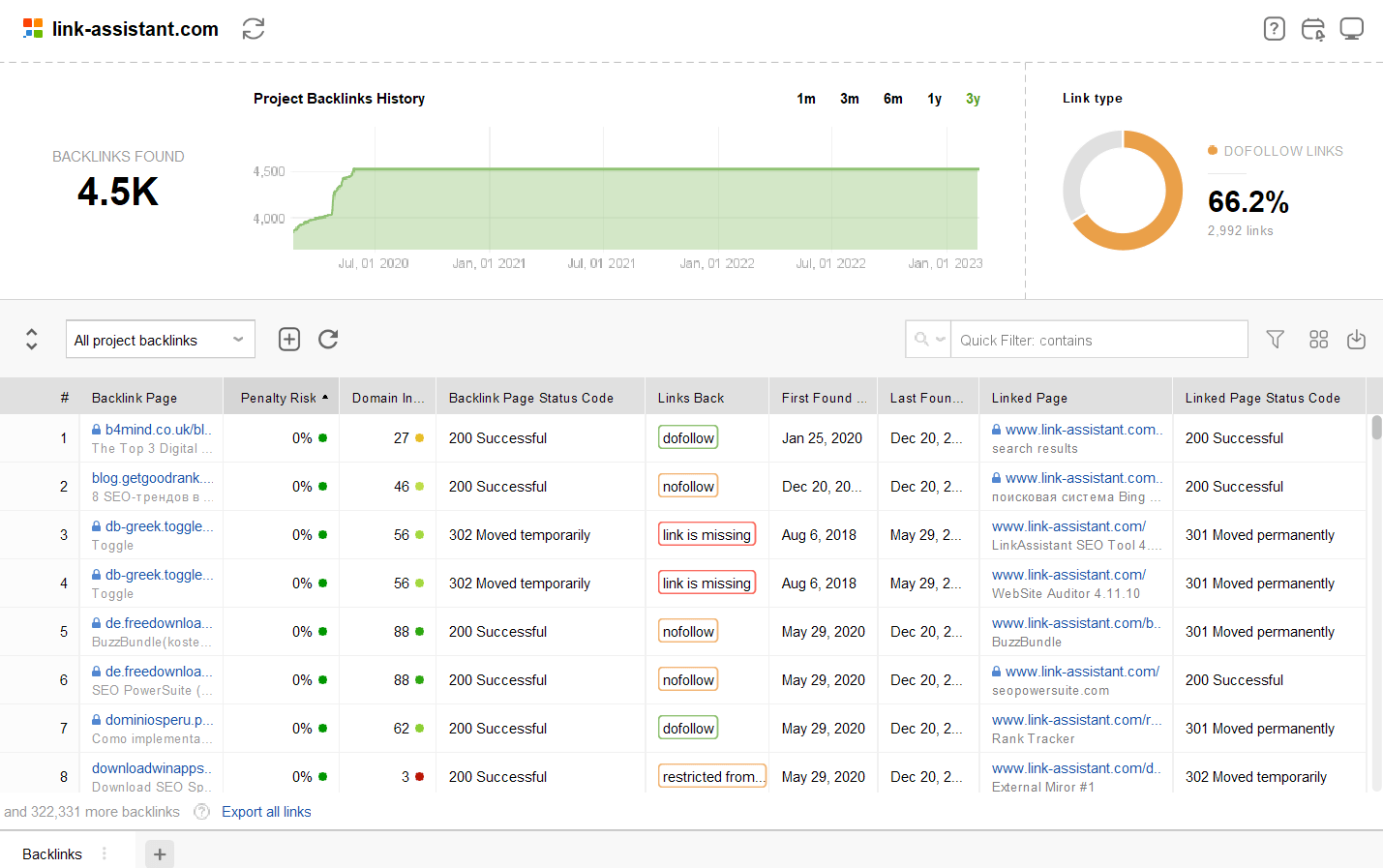The height and width of the screenshot is (868, 1383).
Task: Click the dofollow tag in row 1
Action: point(688,438)
